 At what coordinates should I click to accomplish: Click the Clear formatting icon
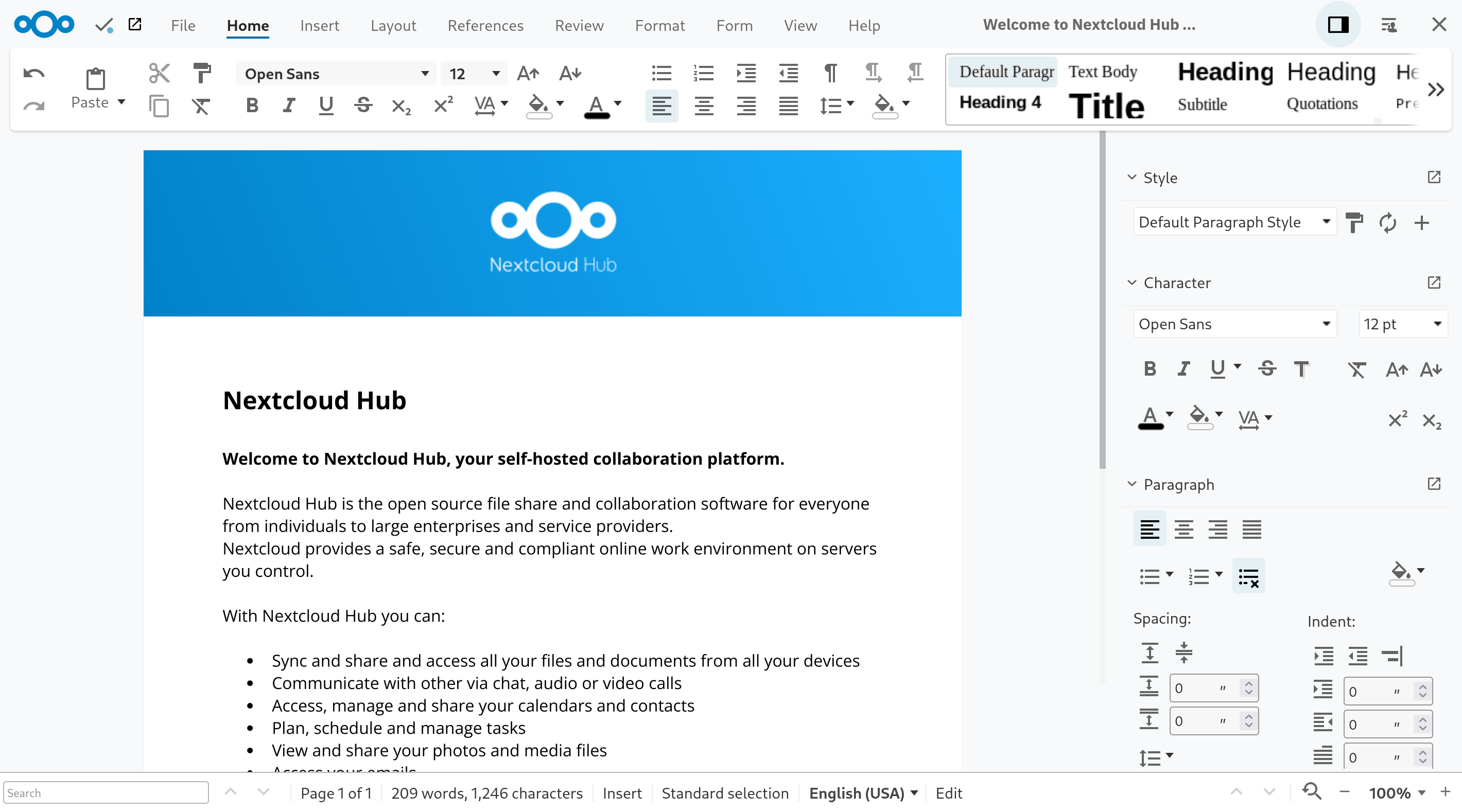pos(202,106)
